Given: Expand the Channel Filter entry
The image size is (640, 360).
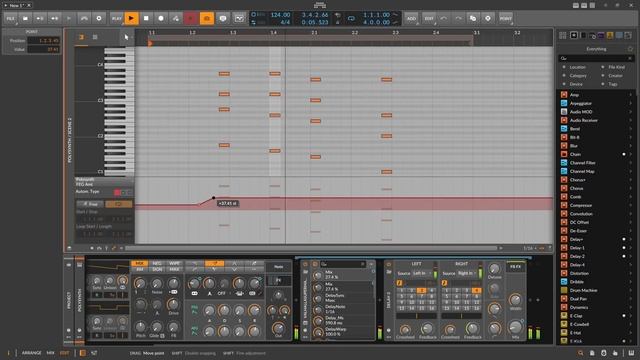Looking at the screenshot, I should click(630, 163).
